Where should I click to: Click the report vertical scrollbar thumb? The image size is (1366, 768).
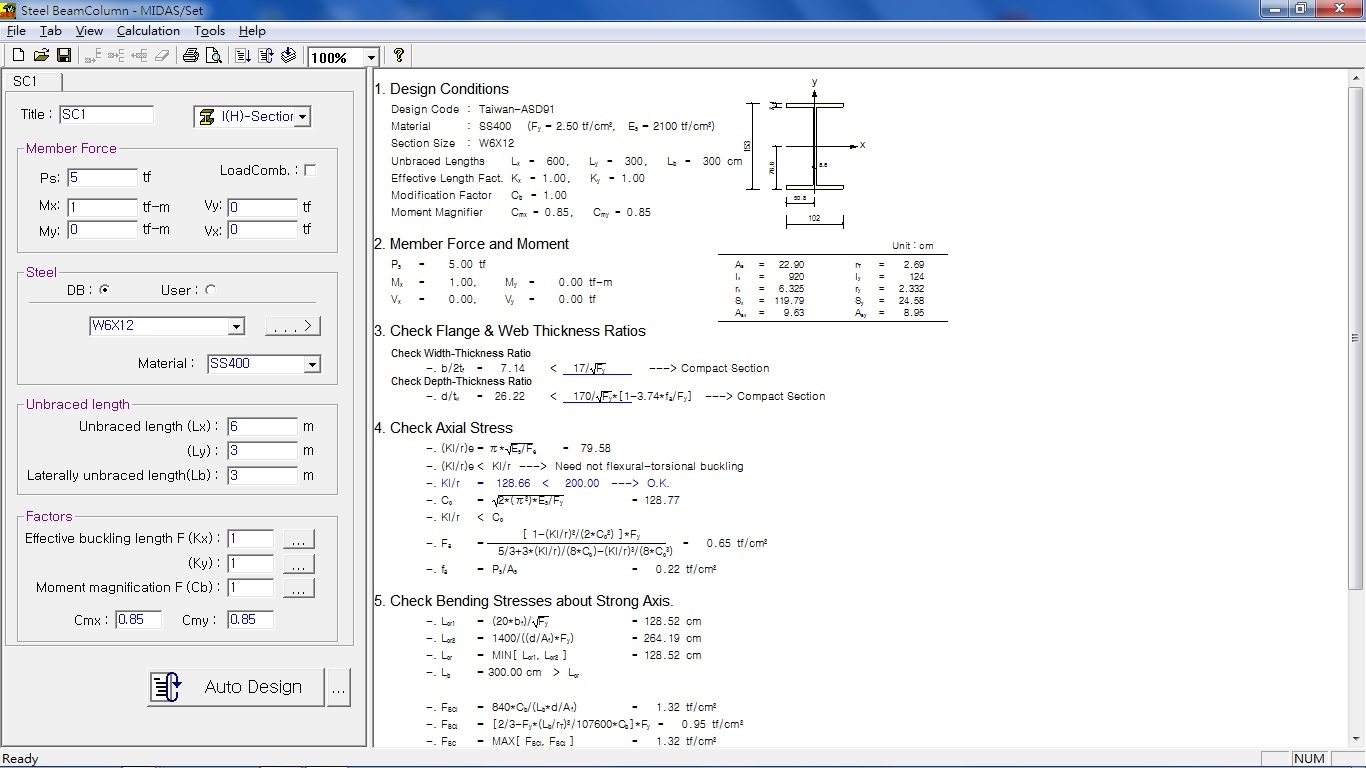1355,338
